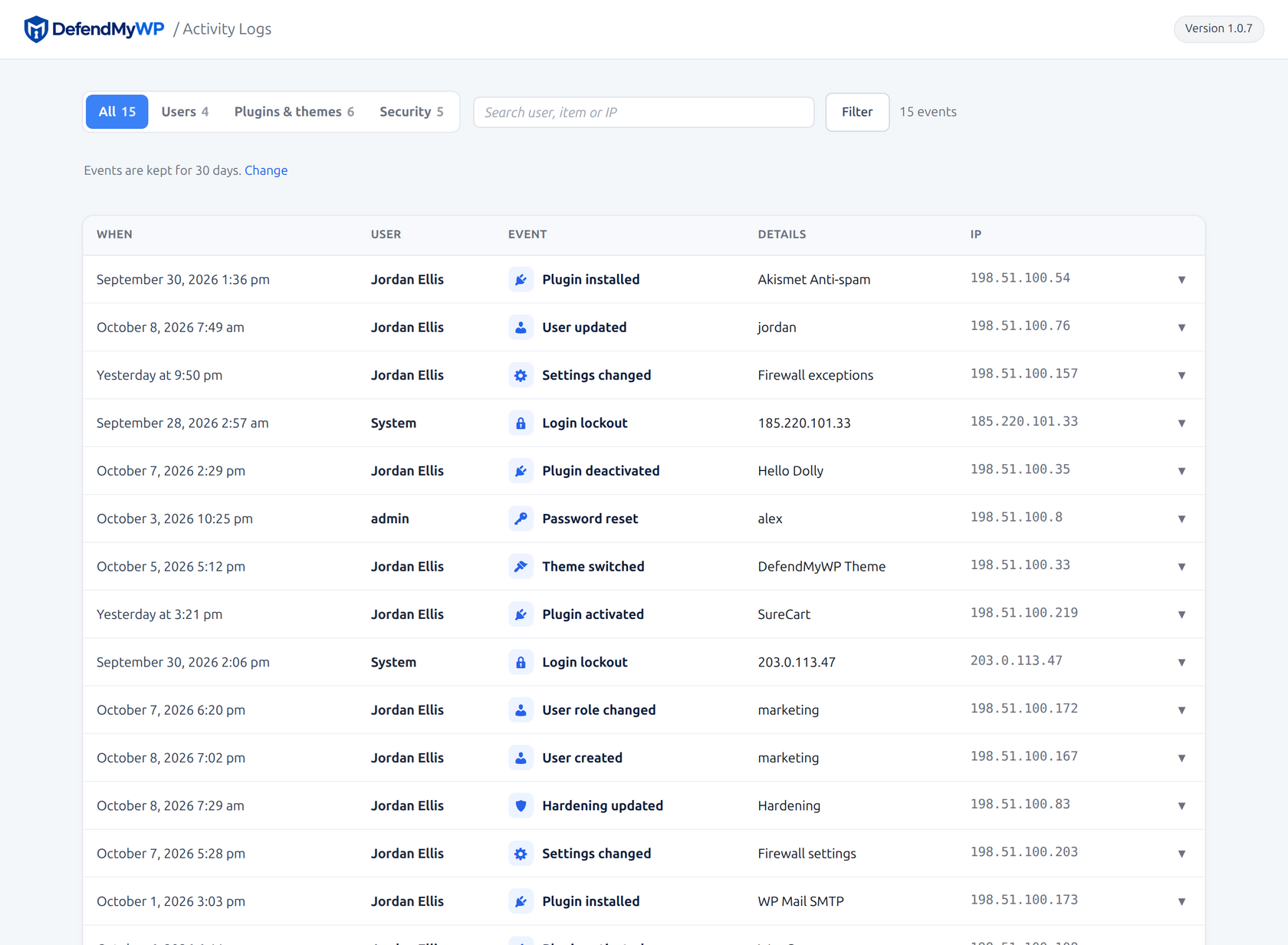Image resolution: width=1288 pixels, height=945 pixels.
Task: Click user icon in User updated row
Action: pyautogui.click(x=521, y=328)
